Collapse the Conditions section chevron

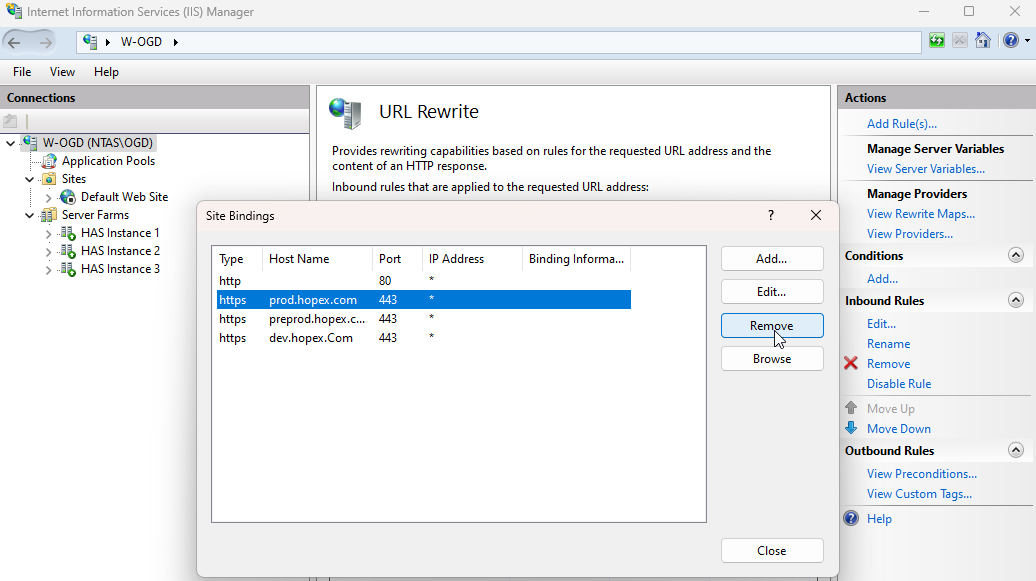coord(1016,256)
